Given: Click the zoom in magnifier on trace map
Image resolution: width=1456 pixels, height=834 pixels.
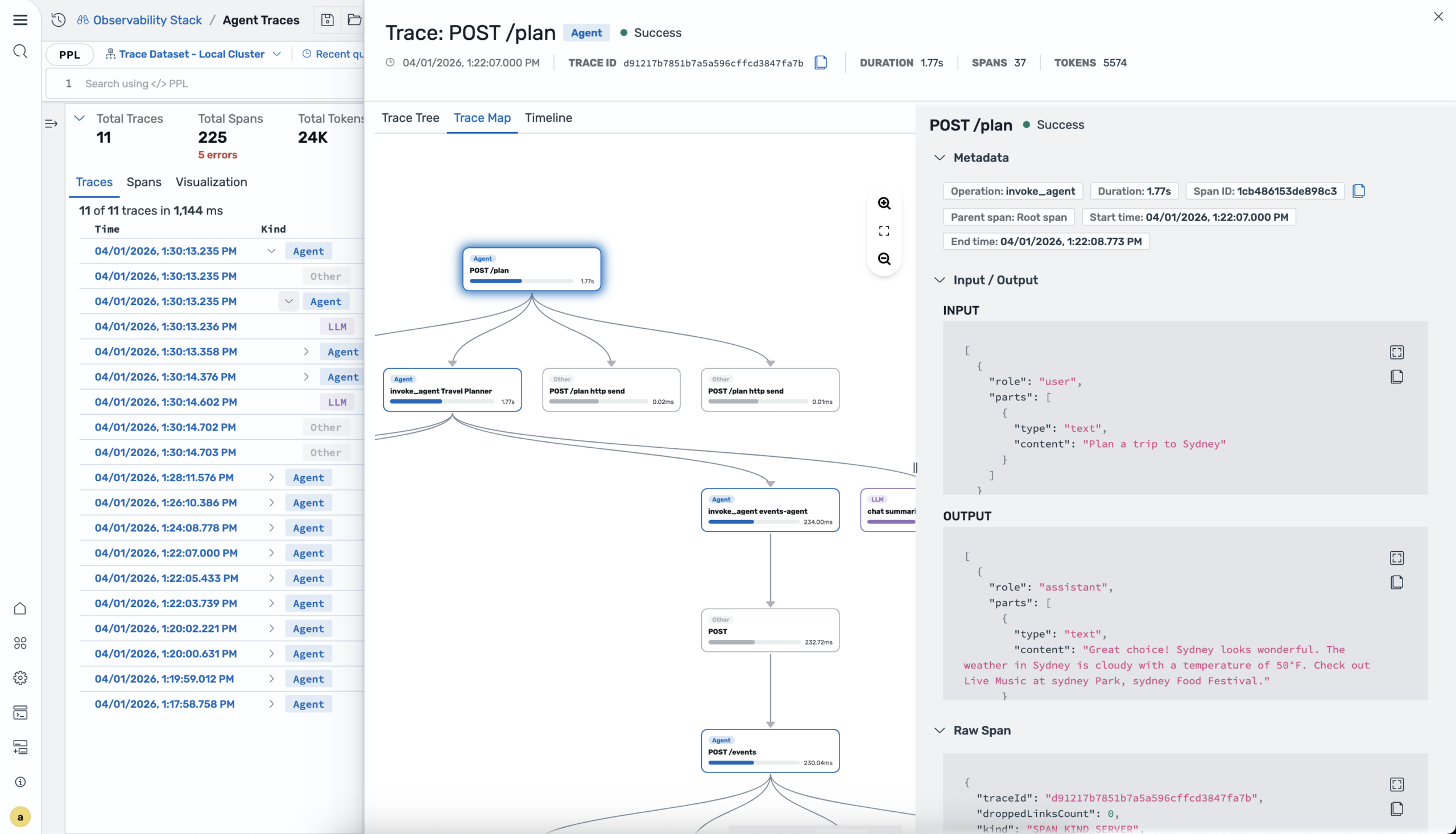Looking at the screenshot, I should click(x=884, y=203).
